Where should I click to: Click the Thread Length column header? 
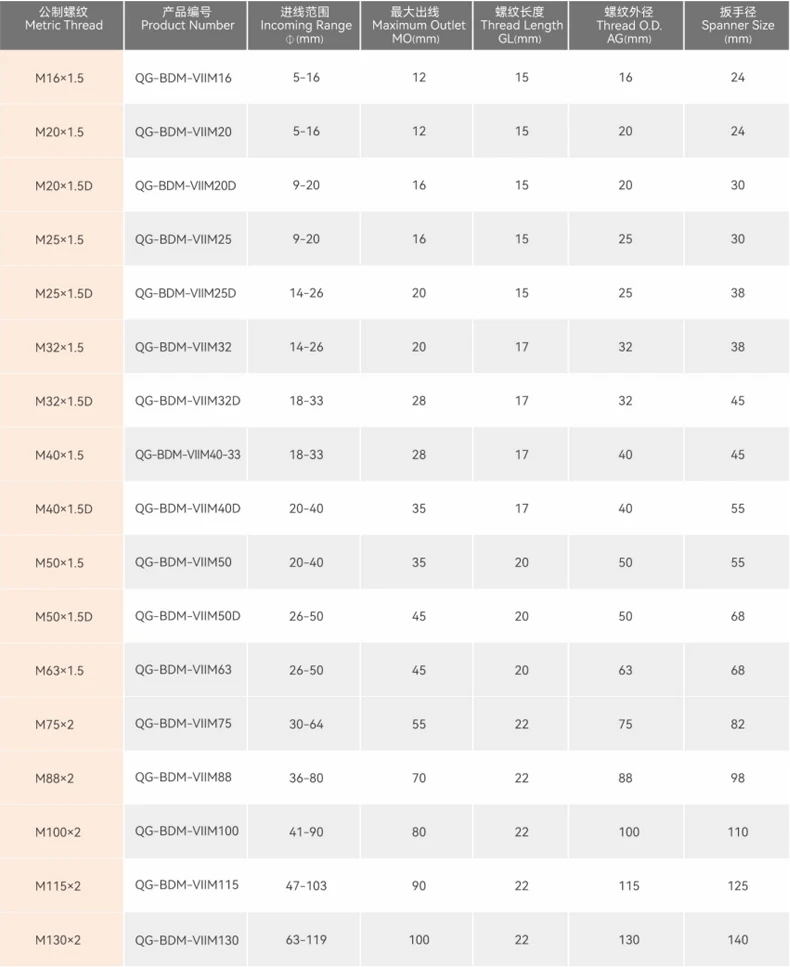(x=521, y=26)
